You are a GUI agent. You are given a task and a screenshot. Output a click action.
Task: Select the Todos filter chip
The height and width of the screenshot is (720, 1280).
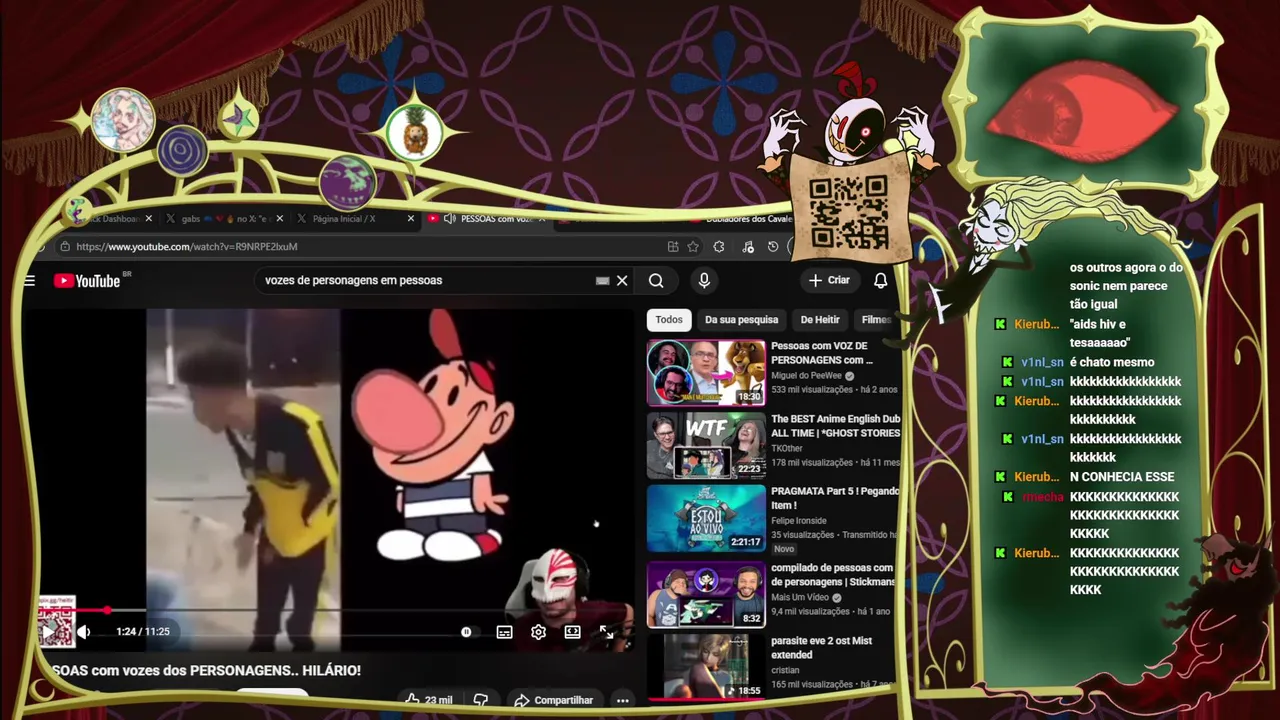669,320
